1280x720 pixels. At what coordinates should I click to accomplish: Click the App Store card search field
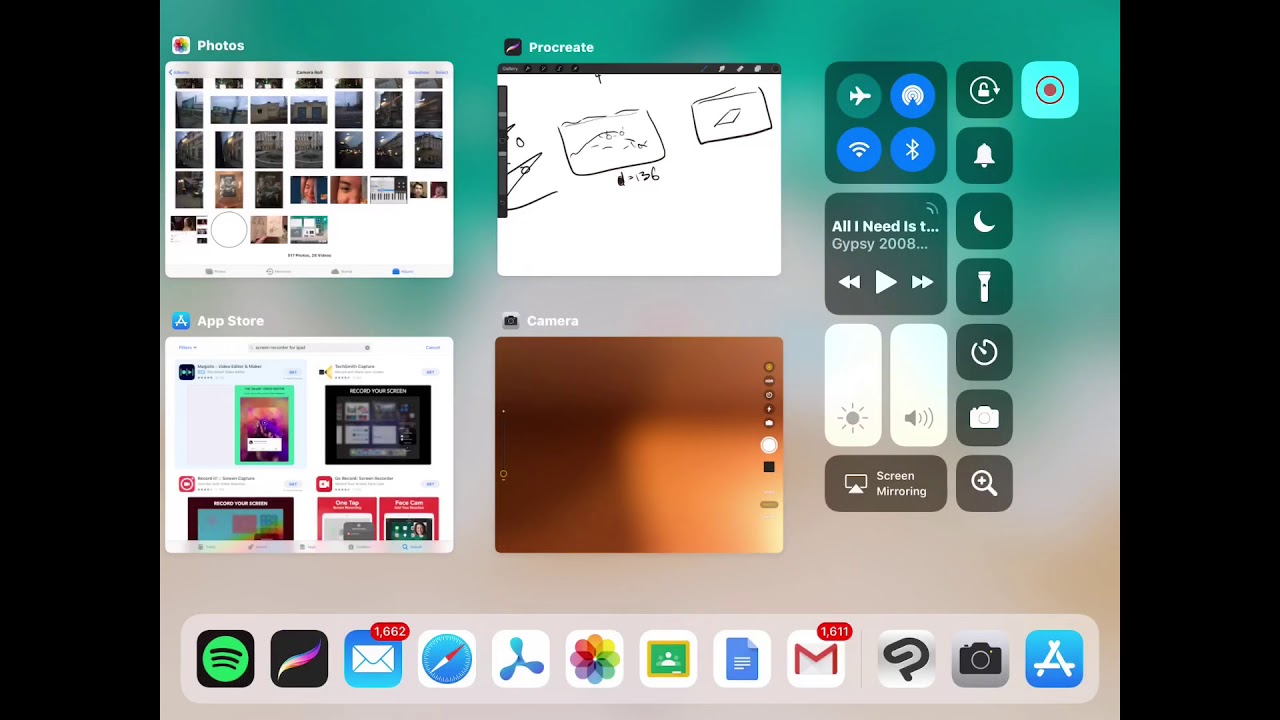[310, 348]
